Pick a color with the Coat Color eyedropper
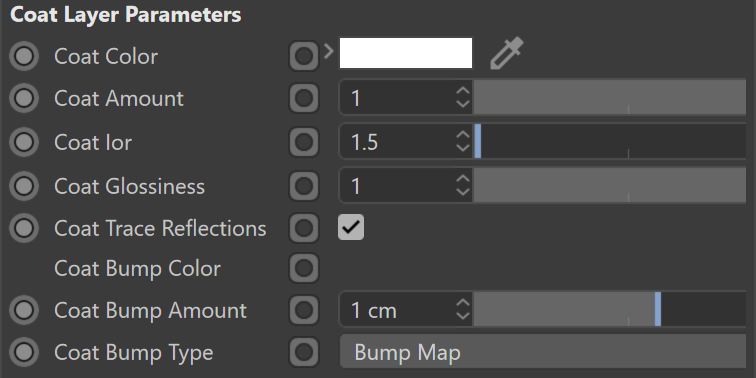This screenshot has width=756, height=378. [507, 53]
